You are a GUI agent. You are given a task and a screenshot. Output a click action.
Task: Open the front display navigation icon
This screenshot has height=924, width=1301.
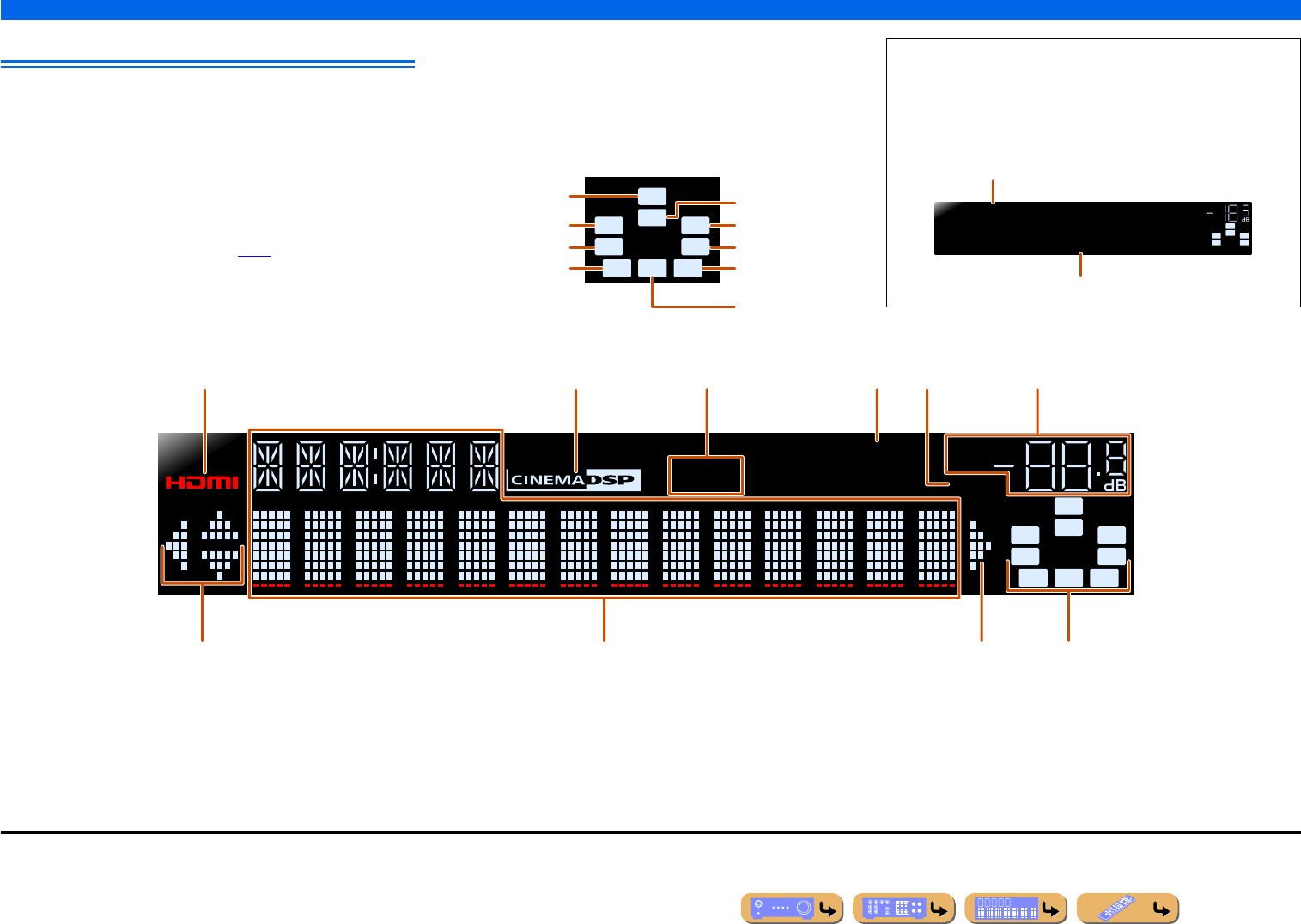[1016, 909]
